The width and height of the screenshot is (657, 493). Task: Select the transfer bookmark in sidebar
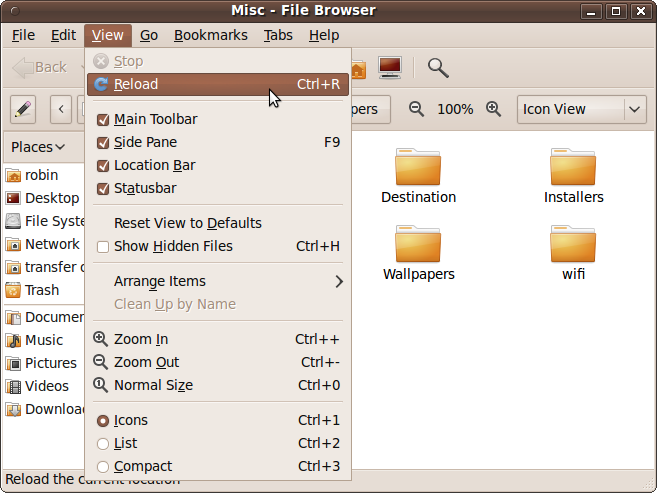44,267
